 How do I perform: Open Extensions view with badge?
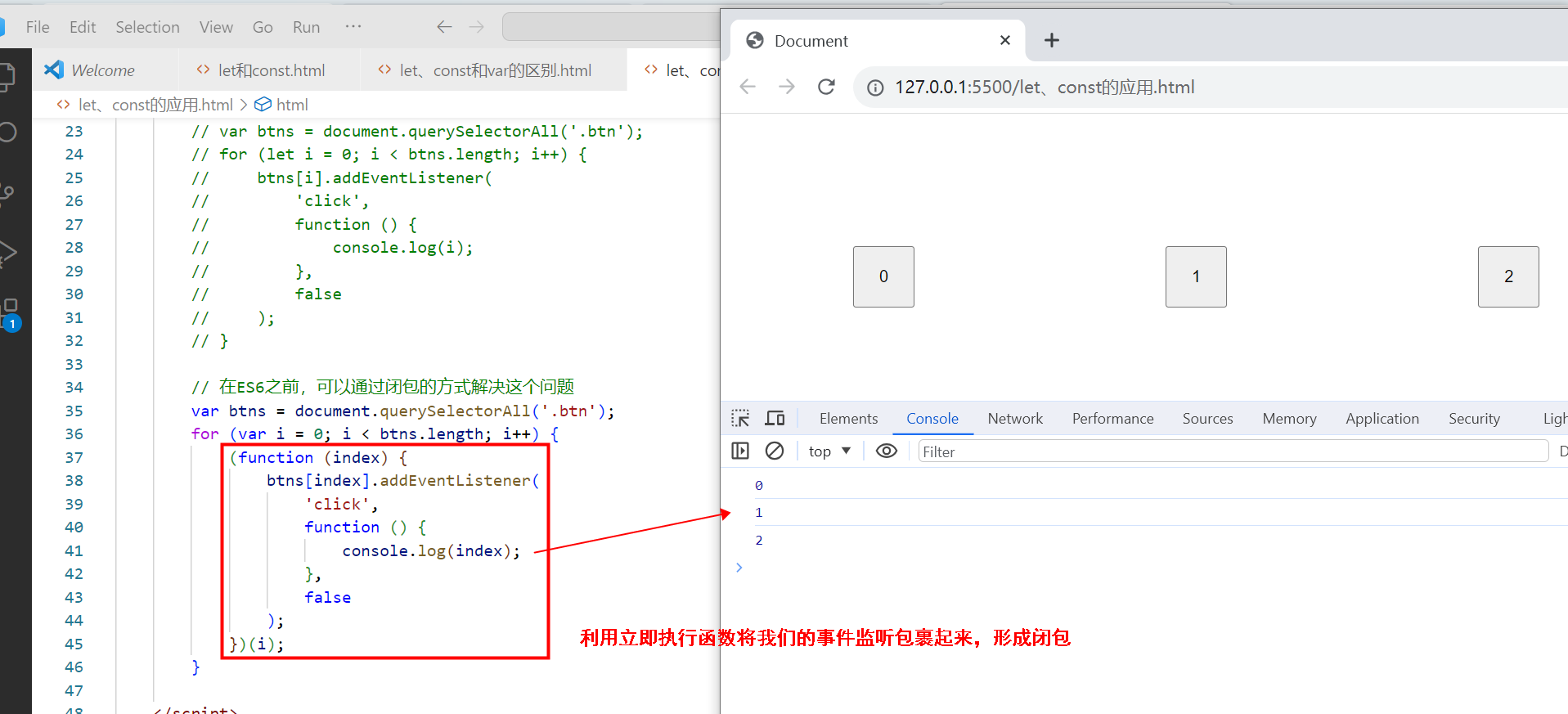click(10, 314)
